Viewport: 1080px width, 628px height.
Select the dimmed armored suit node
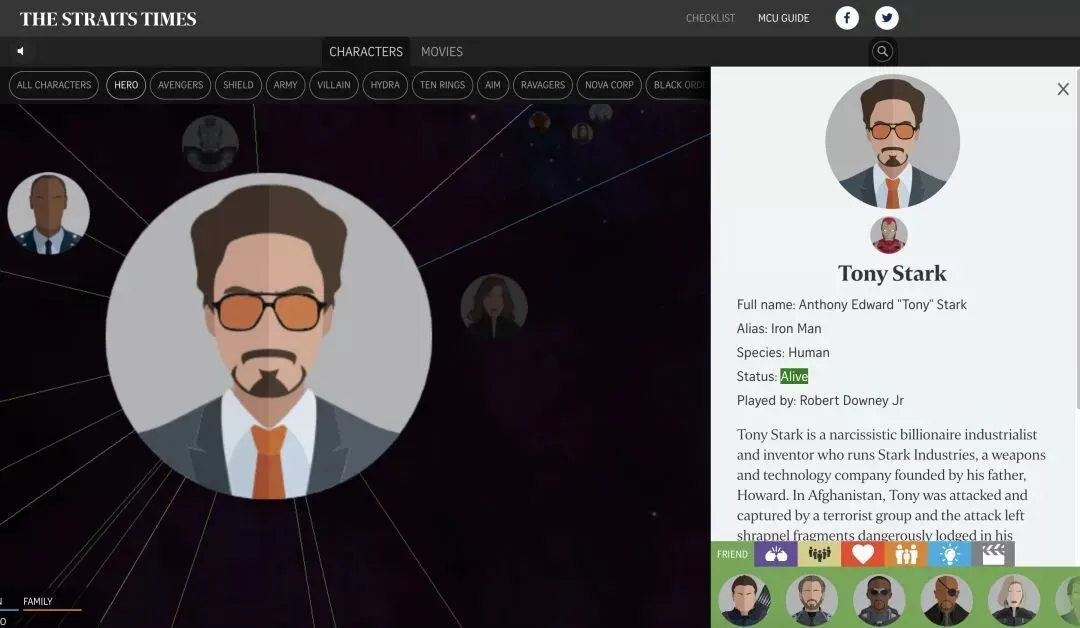click(x=210, y=144)
